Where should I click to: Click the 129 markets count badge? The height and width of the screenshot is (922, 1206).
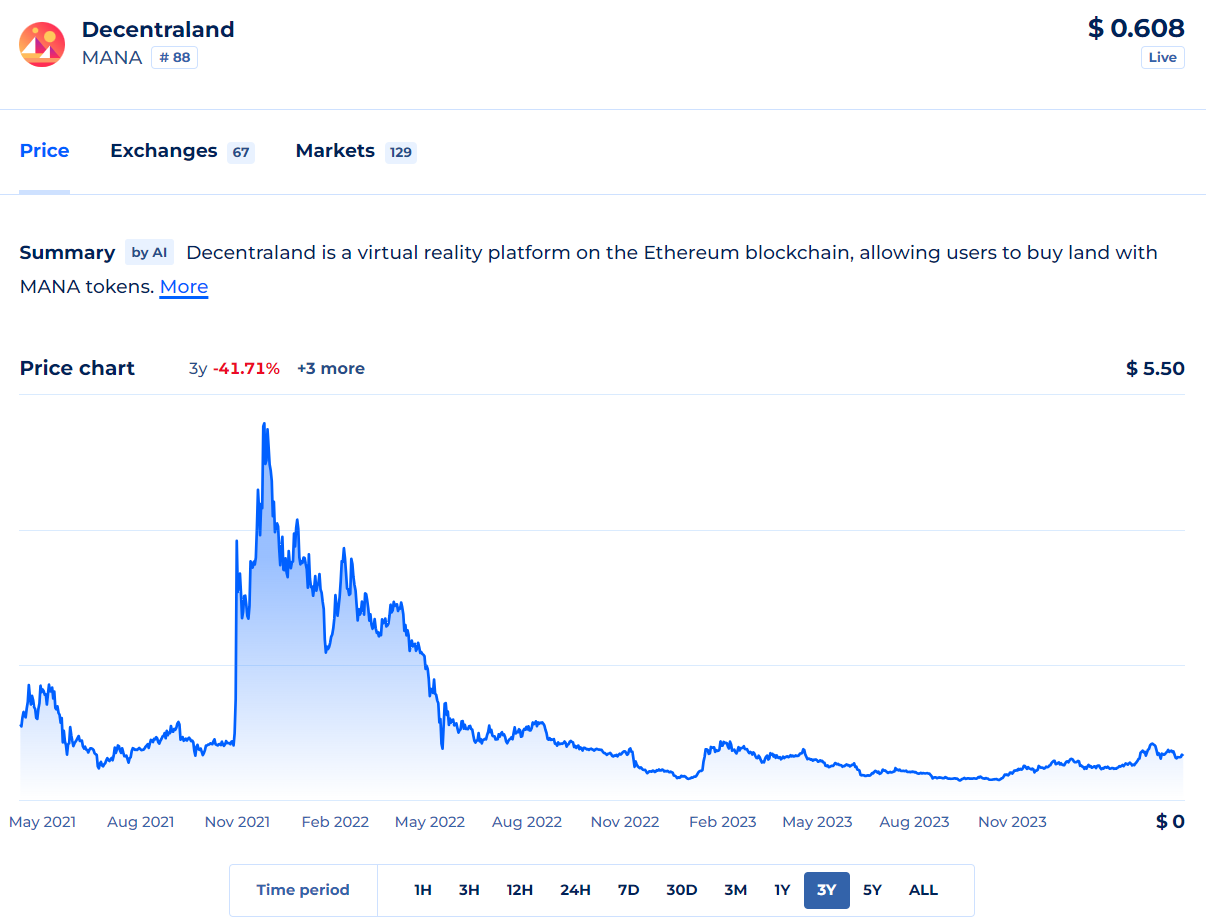tap(400, 152)
